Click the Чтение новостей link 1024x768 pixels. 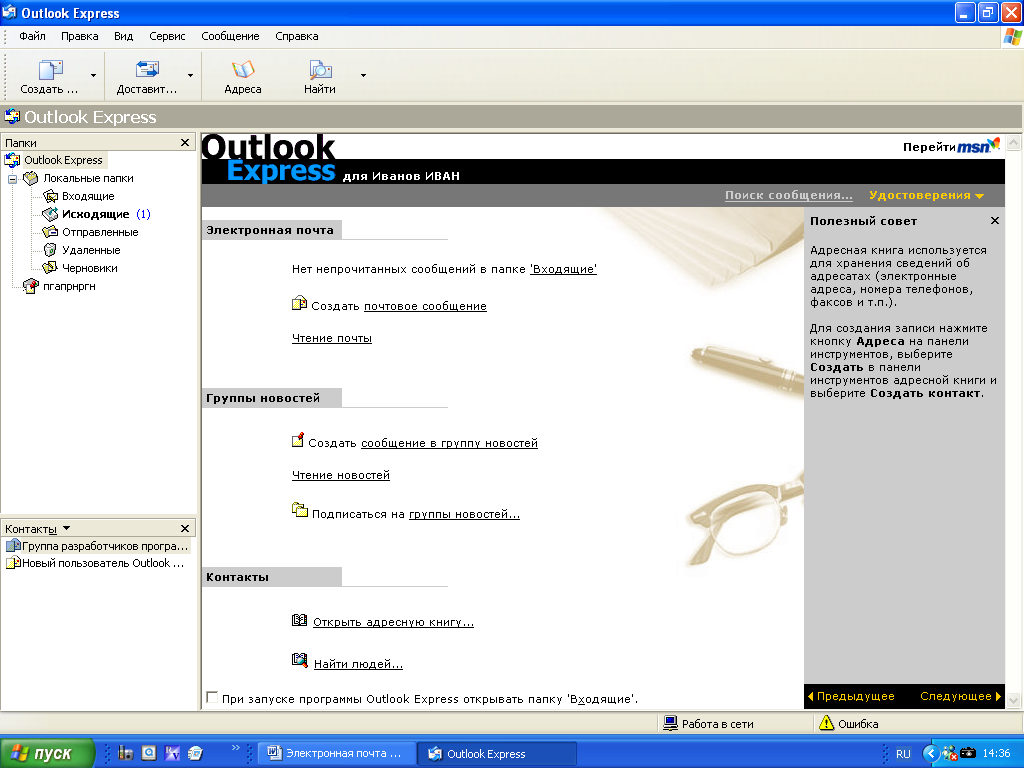340,475
